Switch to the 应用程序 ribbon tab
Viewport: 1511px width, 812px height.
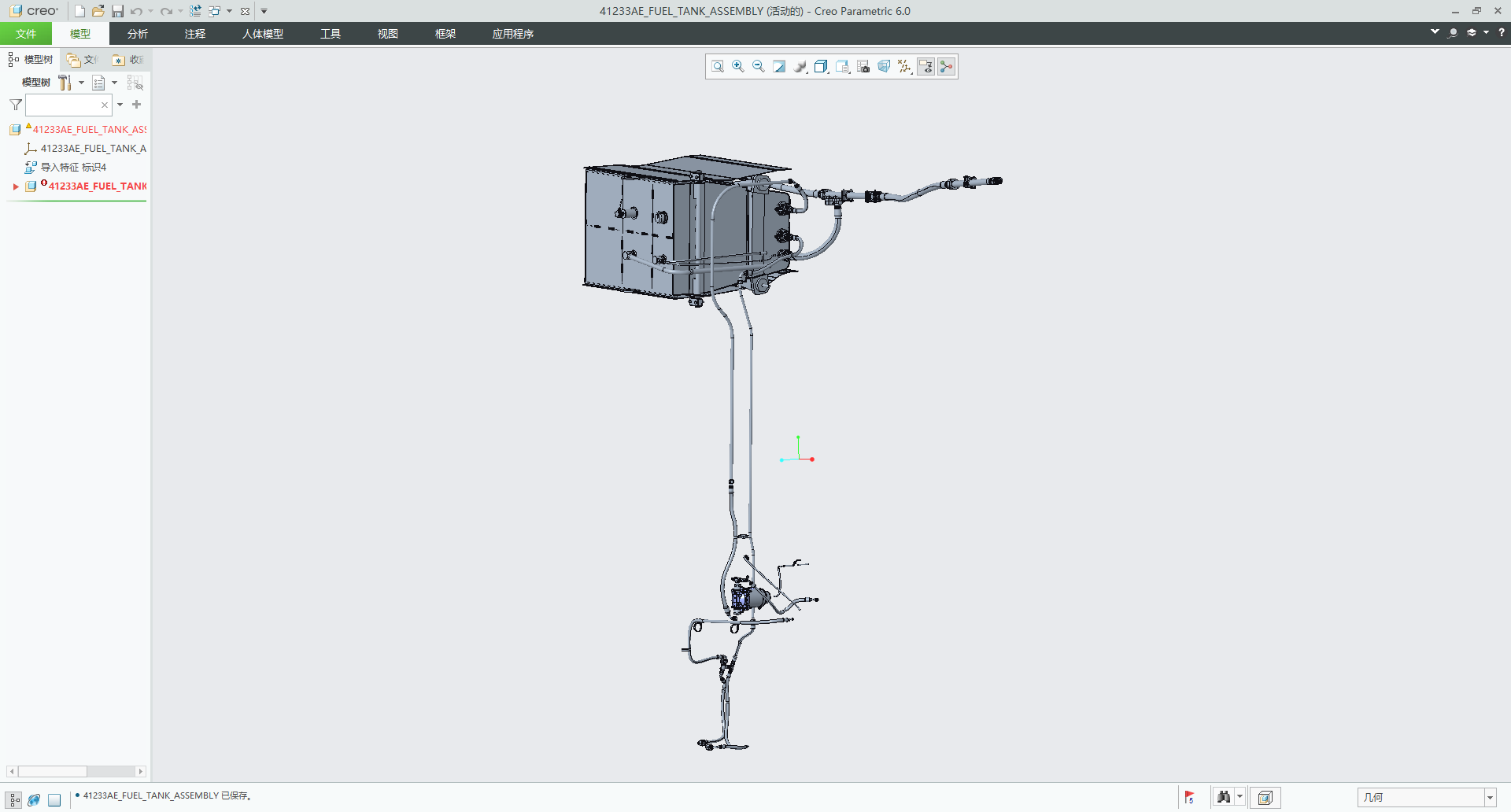click(x=513, y=34)
